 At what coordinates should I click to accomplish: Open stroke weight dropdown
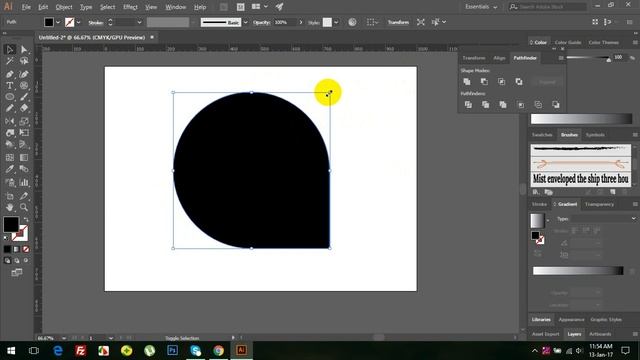tap(139, 22)
